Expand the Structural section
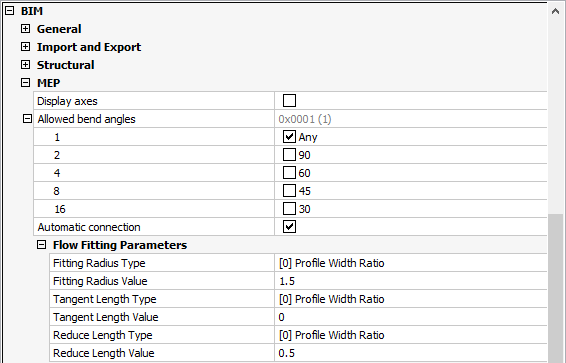 click(25, 65)
